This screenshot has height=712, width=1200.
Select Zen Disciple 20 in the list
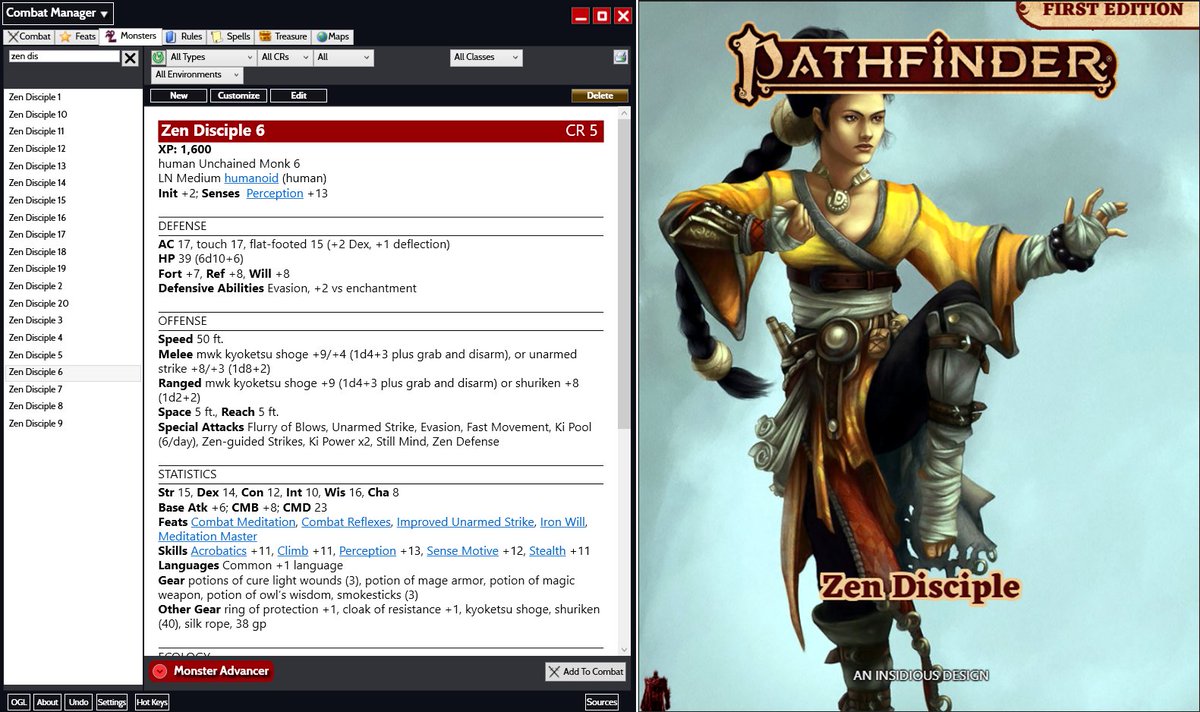73,303
